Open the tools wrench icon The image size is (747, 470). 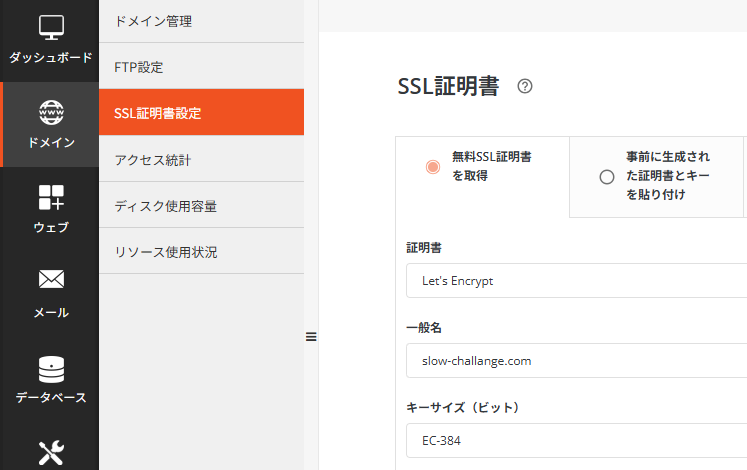coord(51,452)
